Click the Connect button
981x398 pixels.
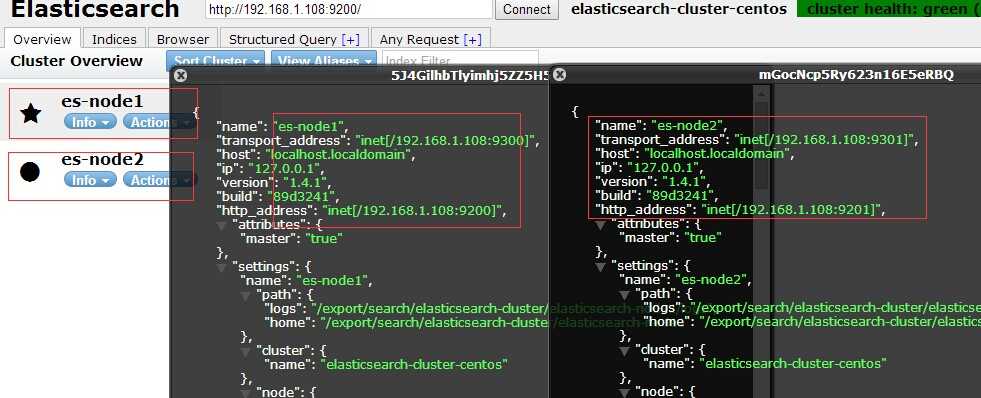tap(527, 9)
